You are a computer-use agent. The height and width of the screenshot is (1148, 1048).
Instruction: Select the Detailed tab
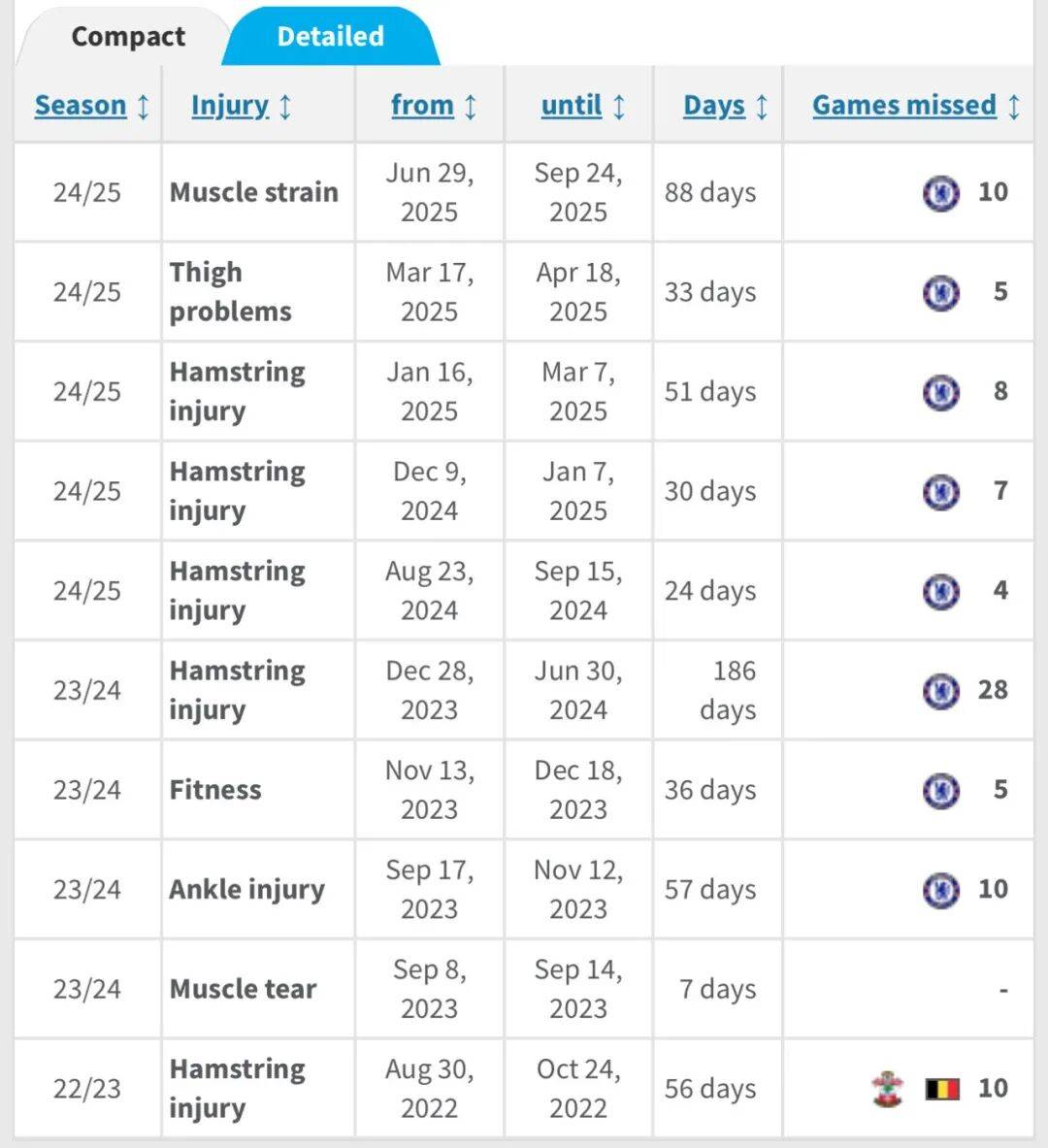click(330, 37)
